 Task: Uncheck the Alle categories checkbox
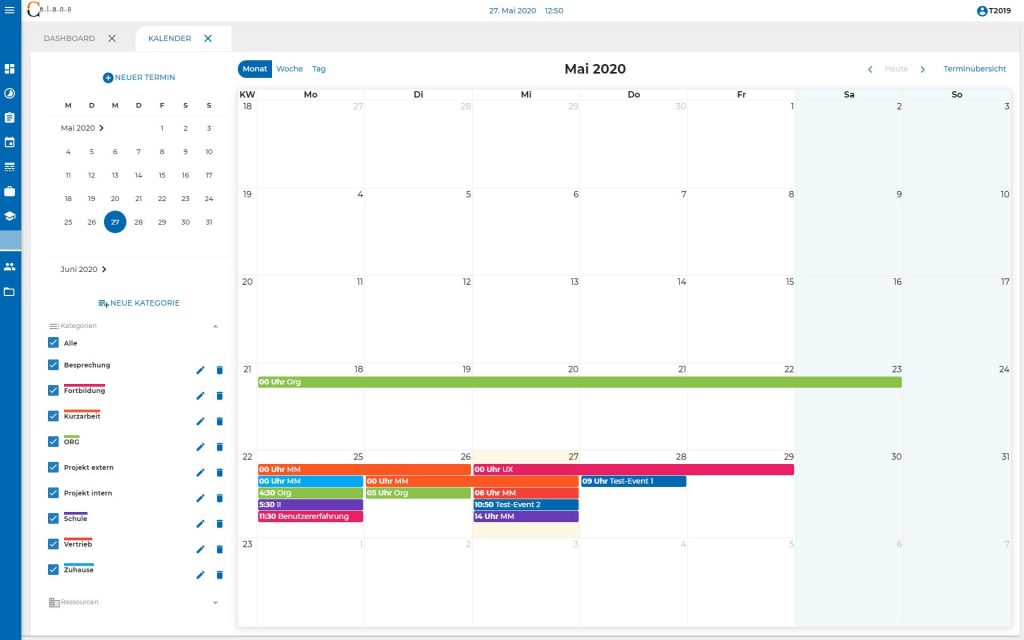[54, 343]
